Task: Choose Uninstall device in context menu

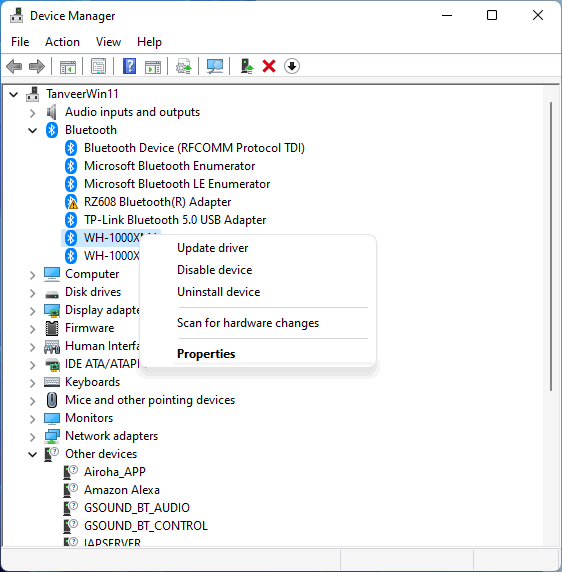Action: [x=218, y=292]
